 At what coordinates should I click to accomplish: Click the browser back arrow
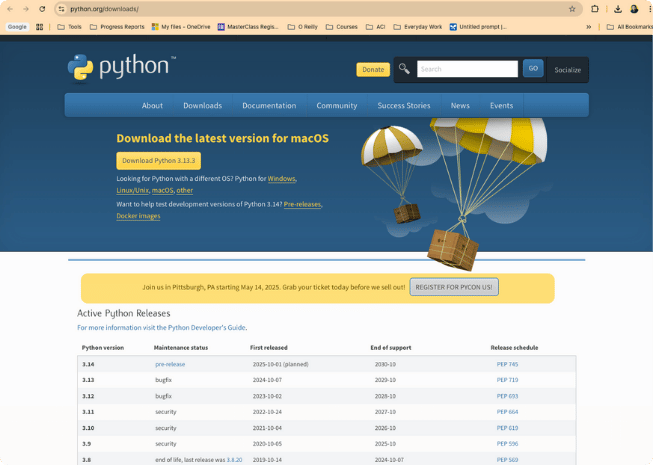[10, 9]
